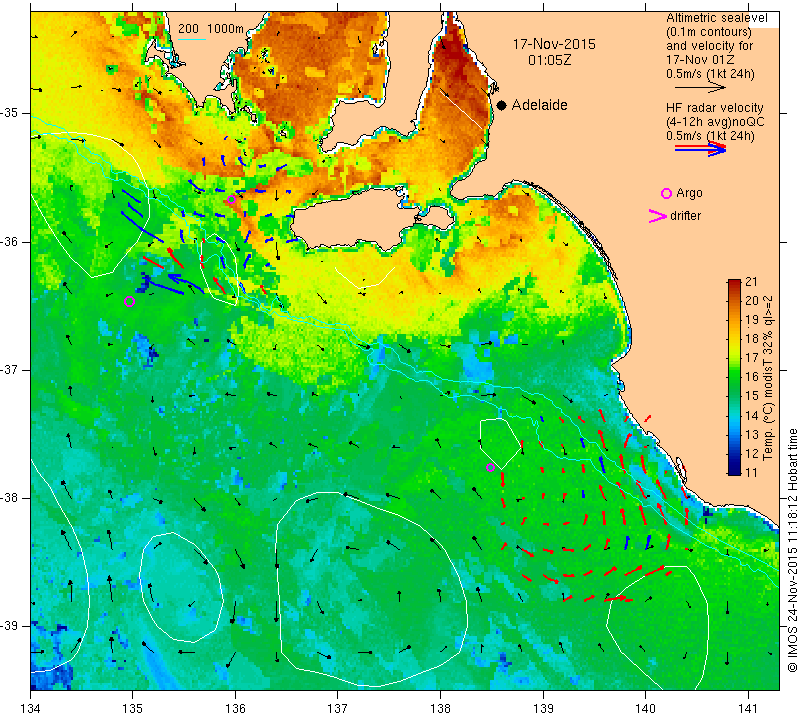The width and height of the screenshot is (800, 720).
Task: Click the 'HF radar velocity' legend title
Action: click(714, 108)
